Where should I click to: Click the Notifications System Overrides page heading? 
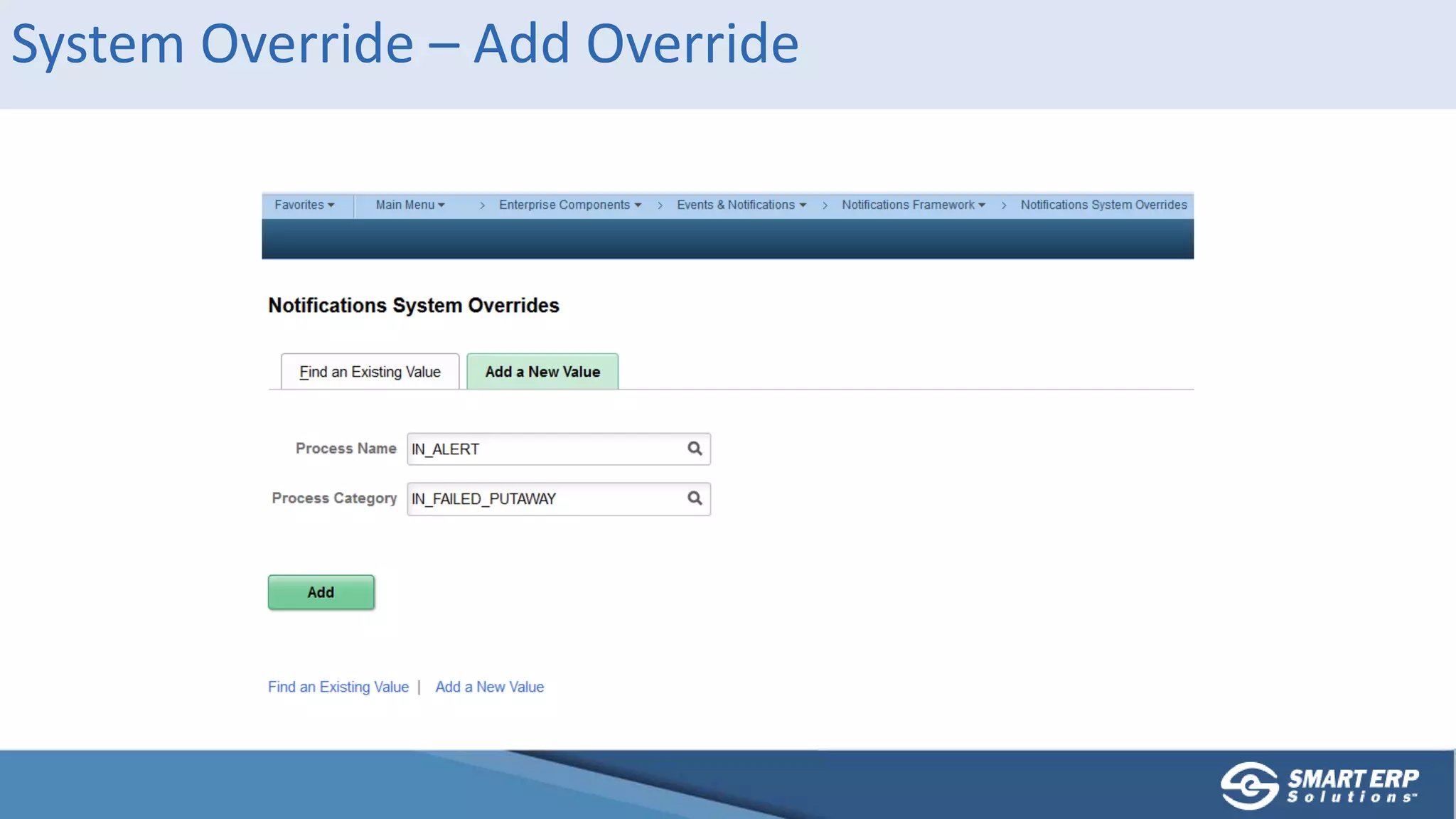click(x=414, y=306)
